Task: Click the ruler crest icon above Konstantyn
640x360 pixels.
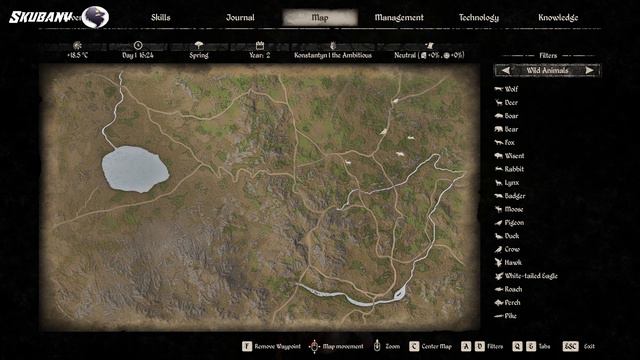Action: (x=333, y=45)
